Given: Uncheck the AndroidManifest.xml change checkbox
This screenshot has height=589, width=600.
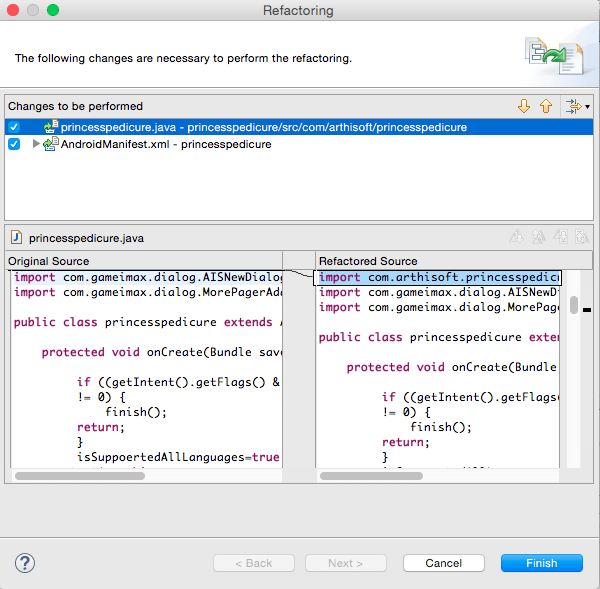Looking at the screenshot, I should (14, 144).
